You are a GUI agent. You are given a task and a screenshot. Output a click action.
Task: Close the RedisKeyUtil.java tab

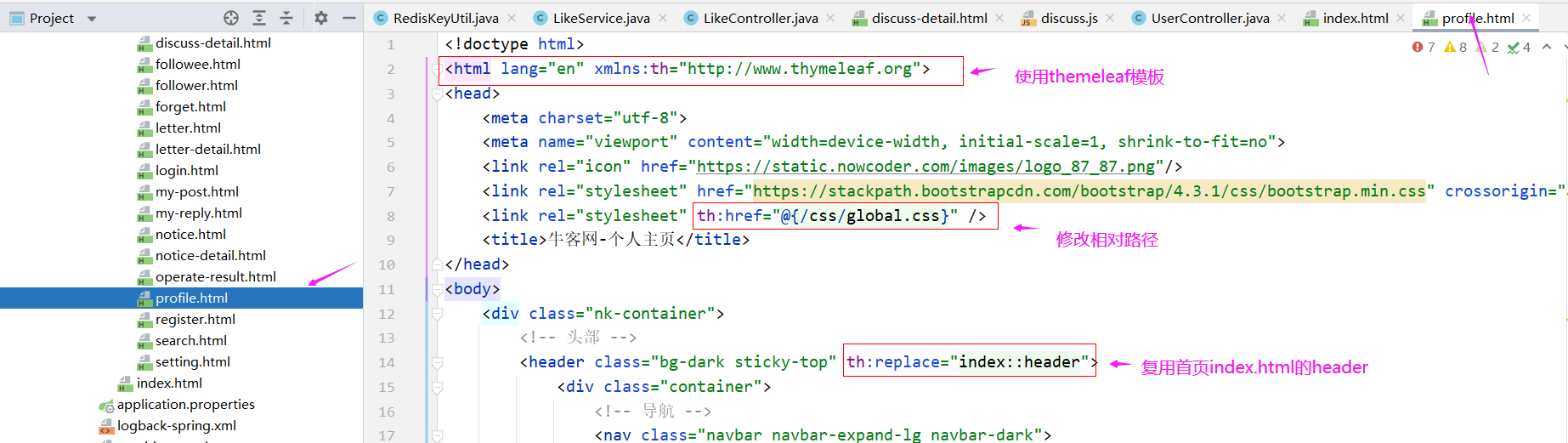(x=512, y=18)
